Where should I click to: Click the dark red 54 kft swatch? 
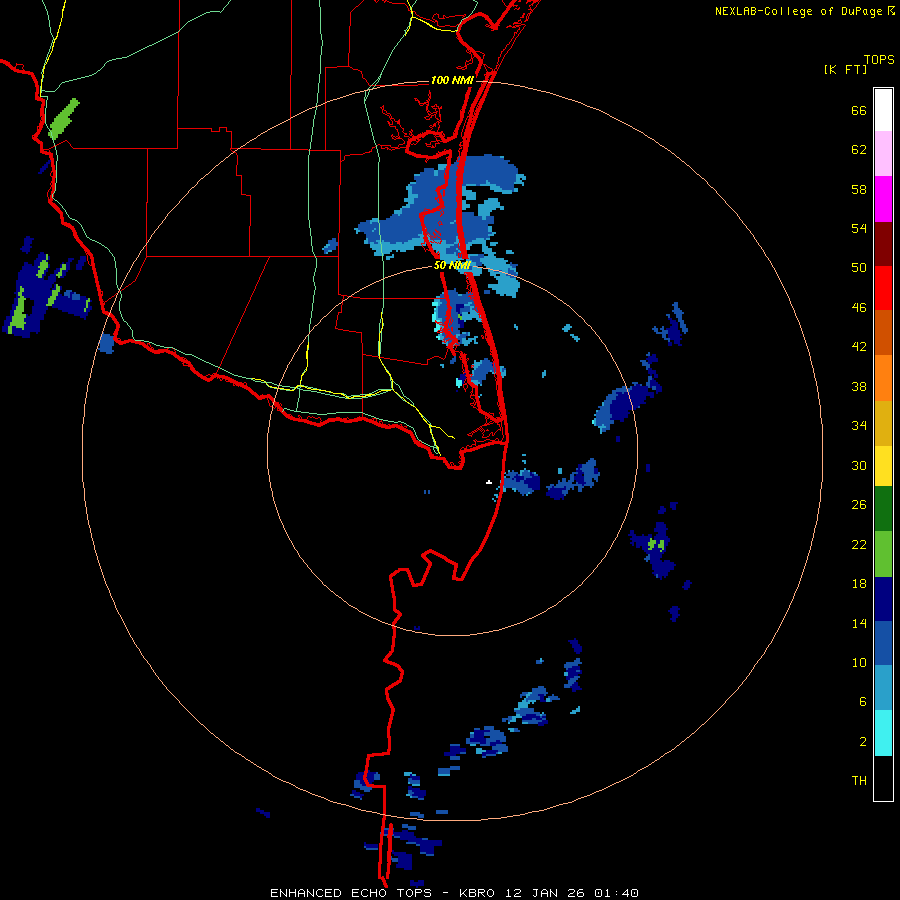point(883,243)
